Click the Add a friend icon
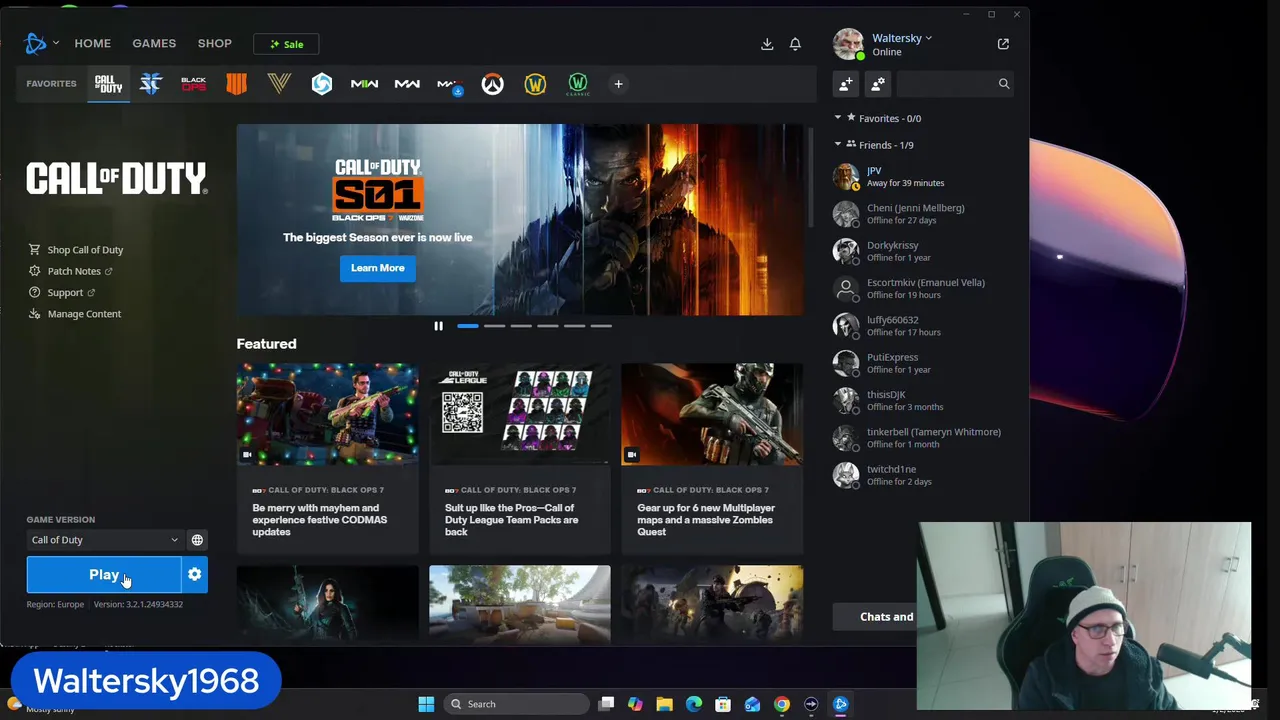1280x720 pixels. click(x=846, y=84)
